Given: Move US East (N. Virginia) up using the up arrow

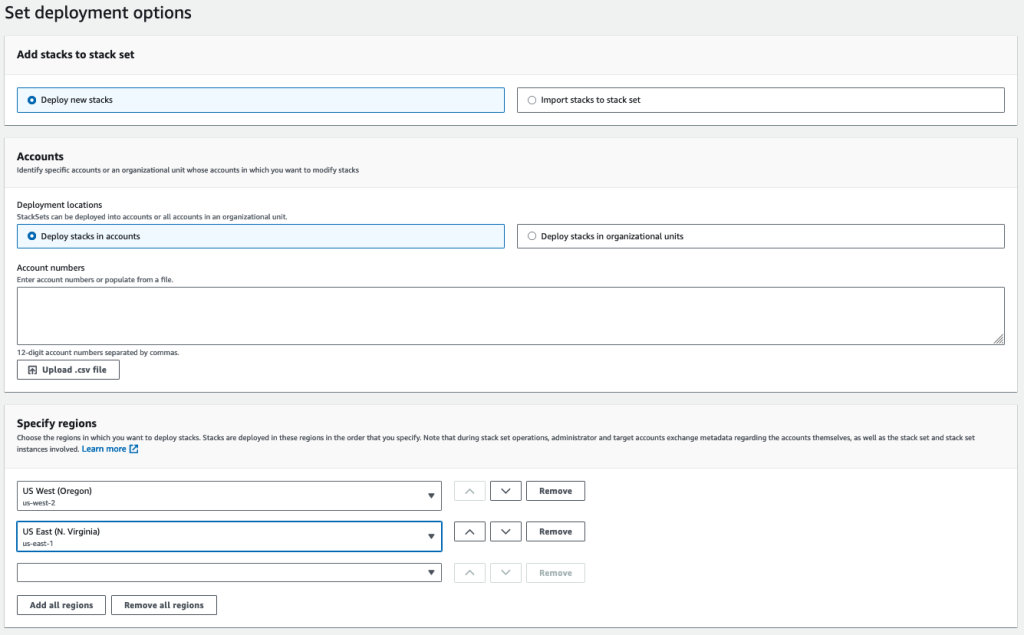Looking at the screenshot, I should point(469,531).
